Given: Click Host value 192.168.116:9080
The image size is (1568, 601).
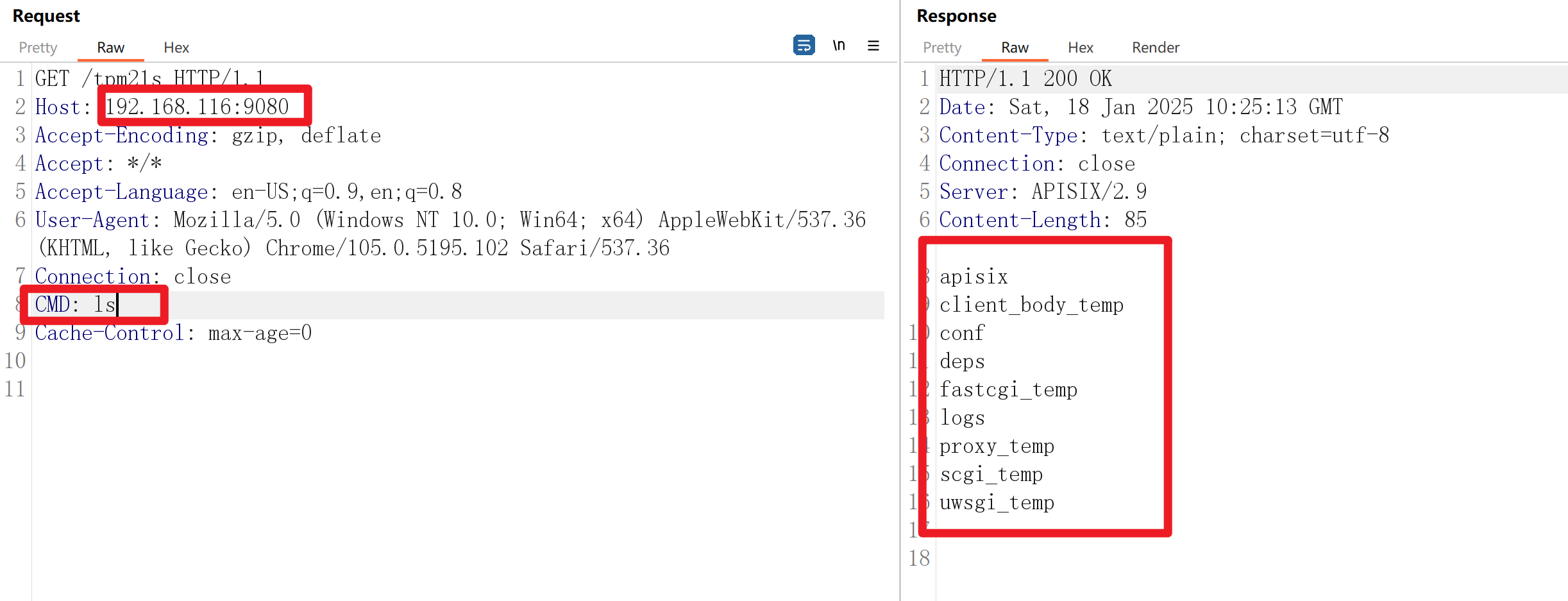Looking at the screenshot, I should 197,106.
